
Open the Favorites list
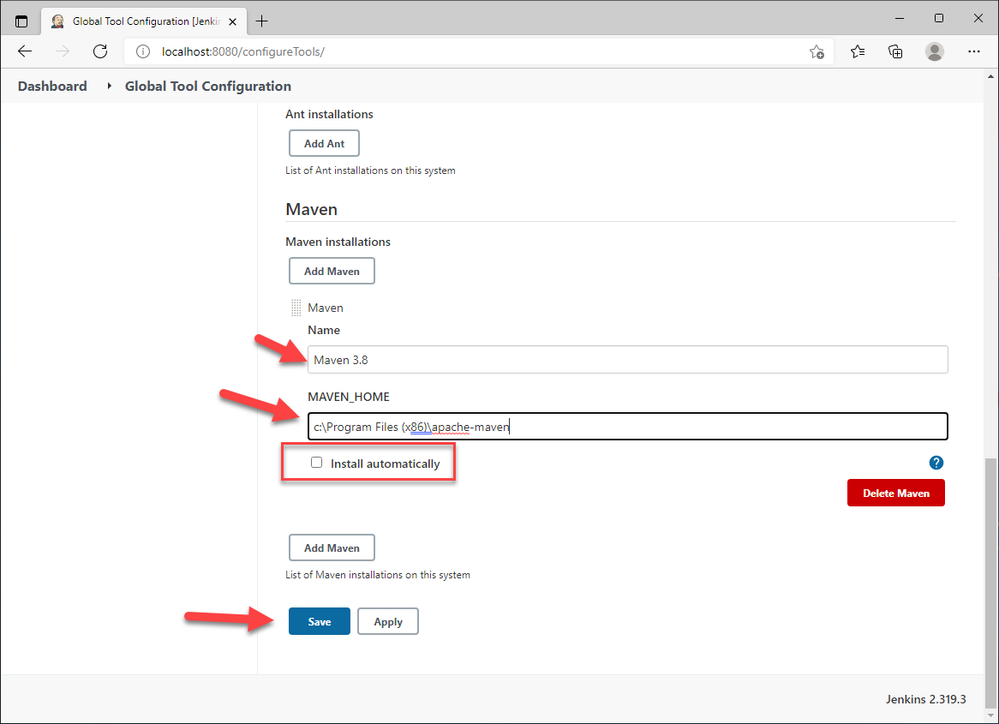coord(858,52)
